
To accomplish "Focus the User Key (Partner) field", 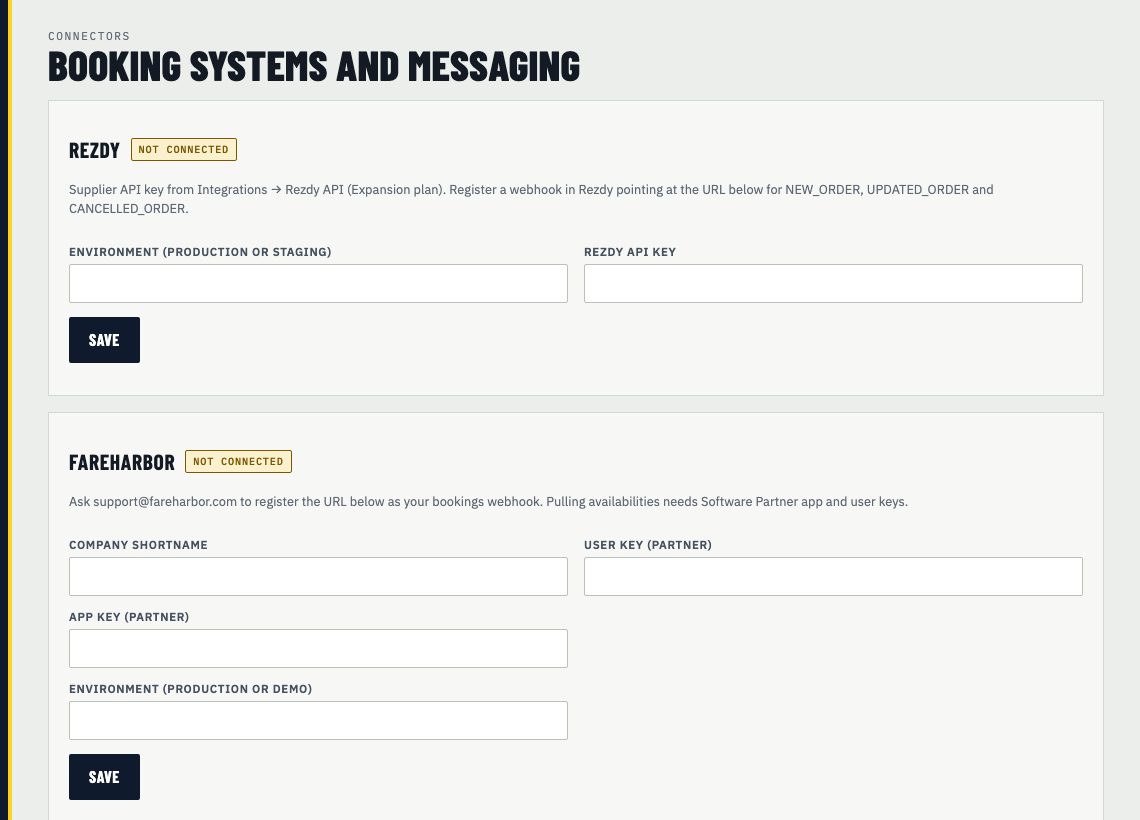I will coord(832,576).
